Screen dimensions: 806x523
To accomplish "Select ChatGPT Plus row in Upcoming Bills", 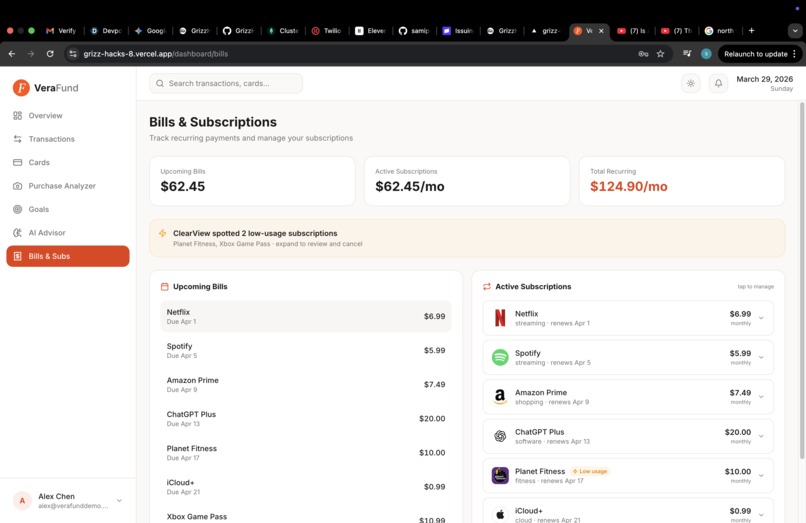I will point(306,419).
